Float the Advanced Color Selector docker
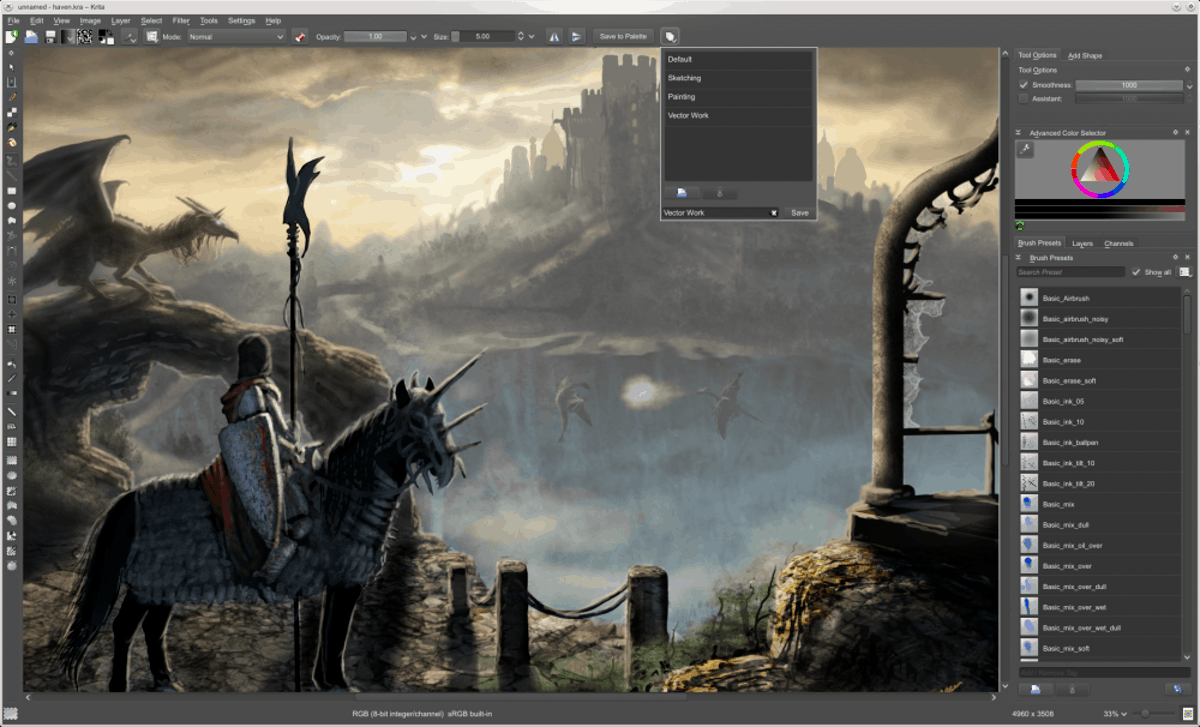 pyautogui.click(x=1175, y=132)
